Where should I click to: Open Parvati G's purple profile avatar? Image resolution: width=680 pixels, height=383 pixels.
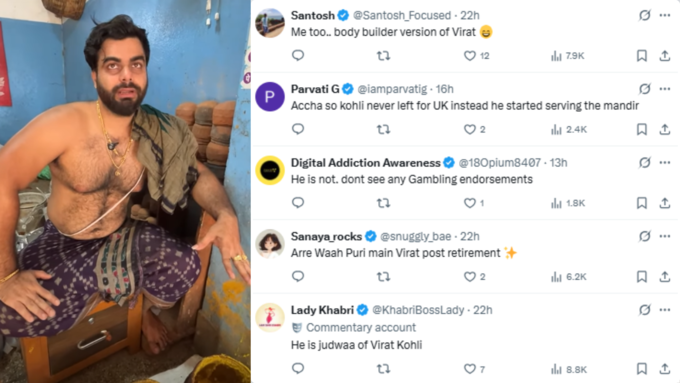[270, 96]
